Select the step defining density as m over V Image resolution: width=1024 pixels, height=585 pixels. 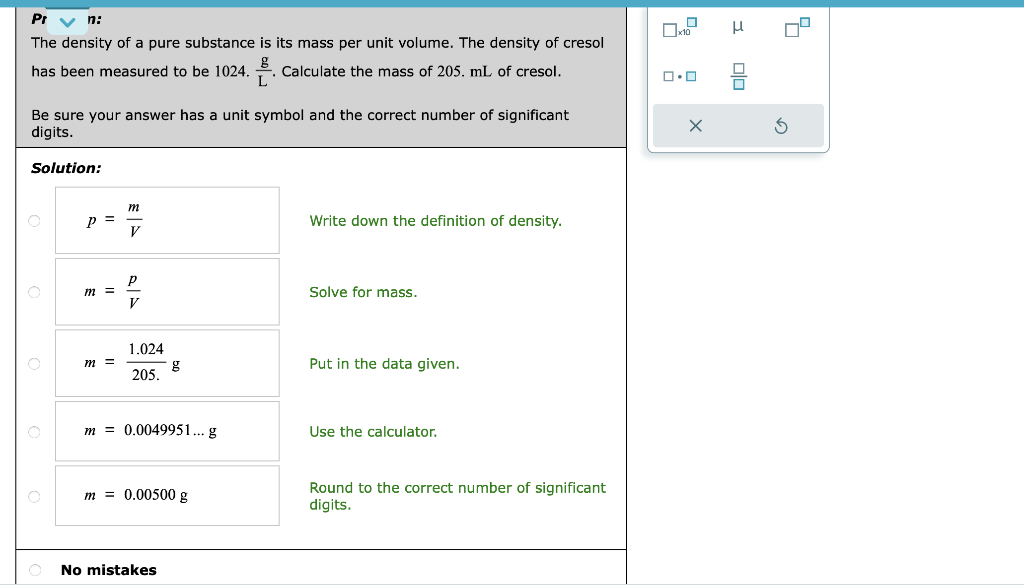33,220
